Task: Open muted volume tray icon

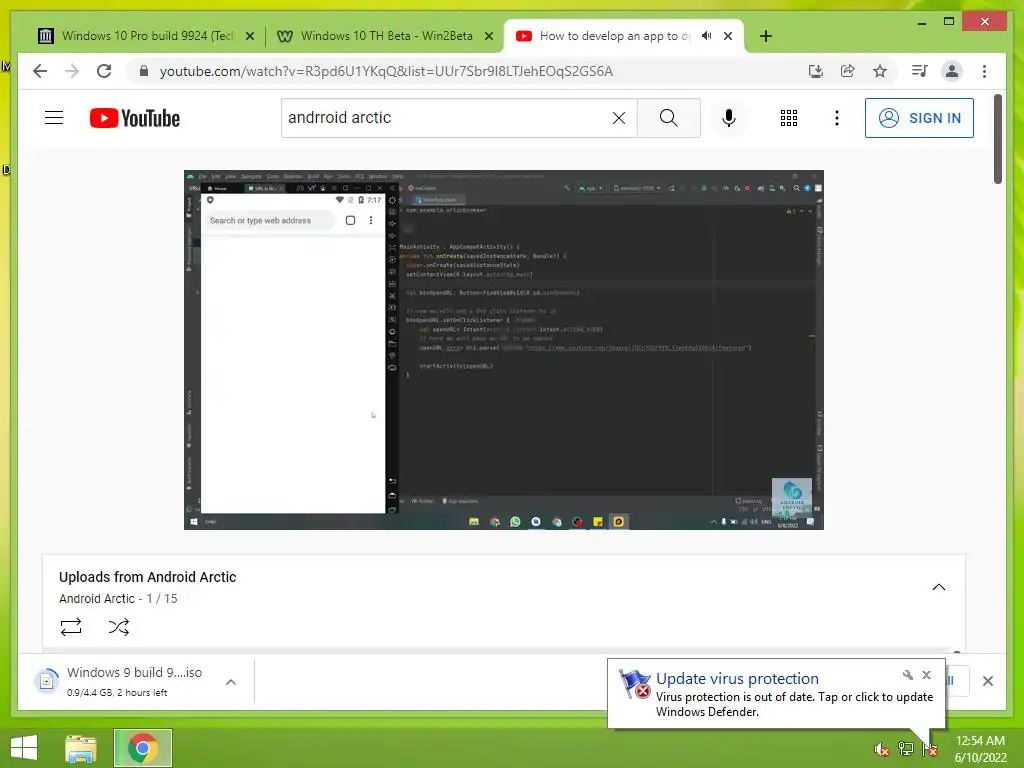Action: [x=881, y=749]
